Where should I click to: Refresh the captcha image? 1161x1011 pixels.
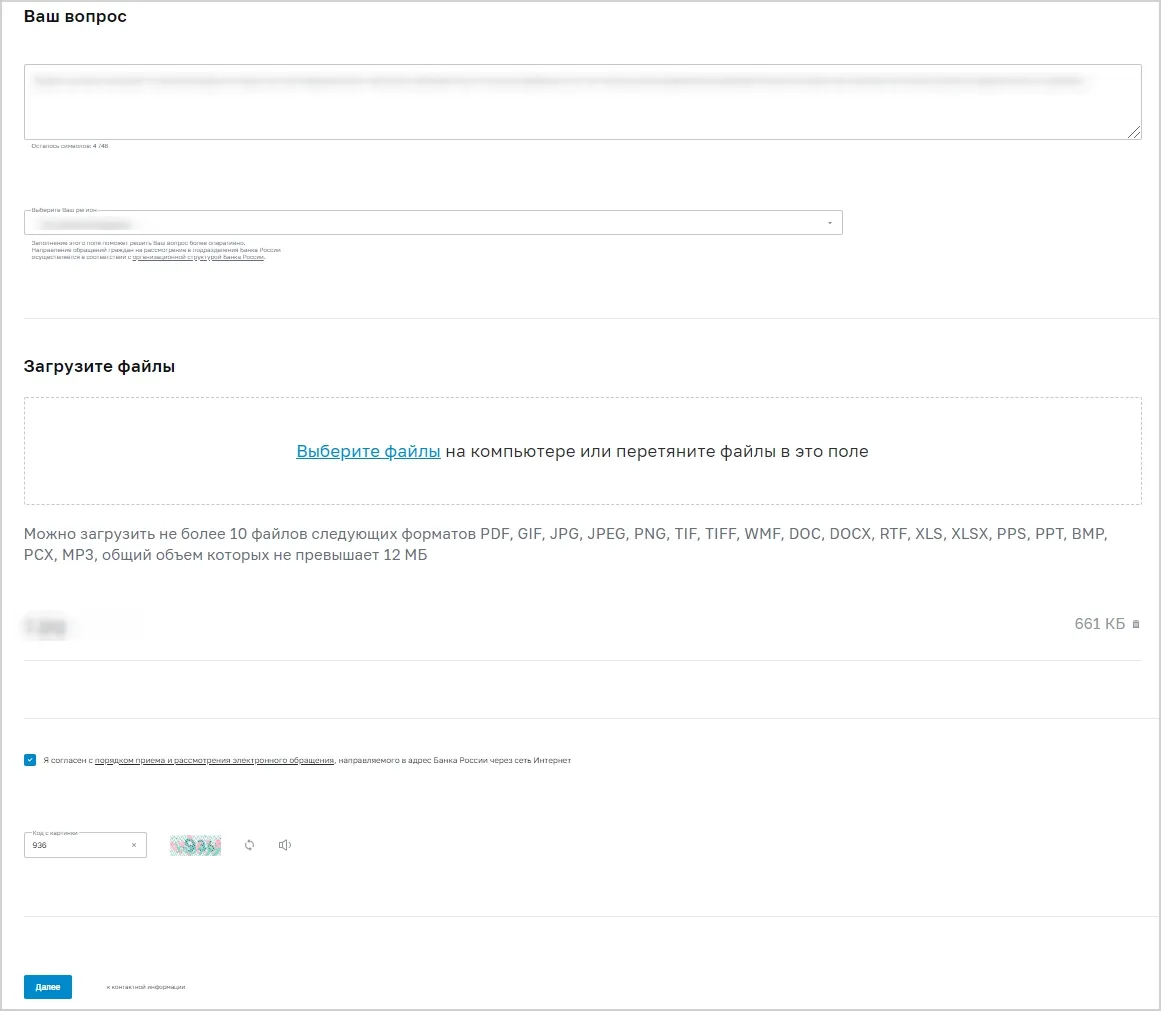[x=250, y=845]
